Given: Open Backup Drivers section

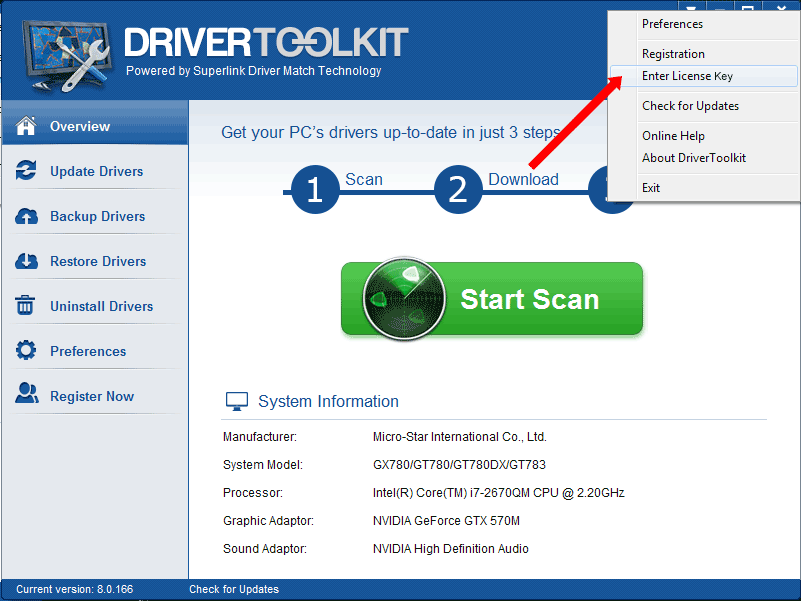Looking at the screenshot, I should pyautogui.click(x=95, y=216).
